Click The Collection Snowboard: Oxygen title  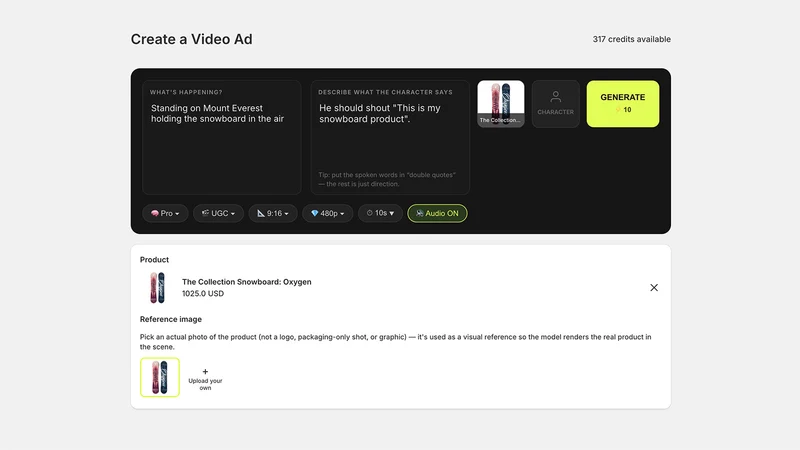[246, 282]
